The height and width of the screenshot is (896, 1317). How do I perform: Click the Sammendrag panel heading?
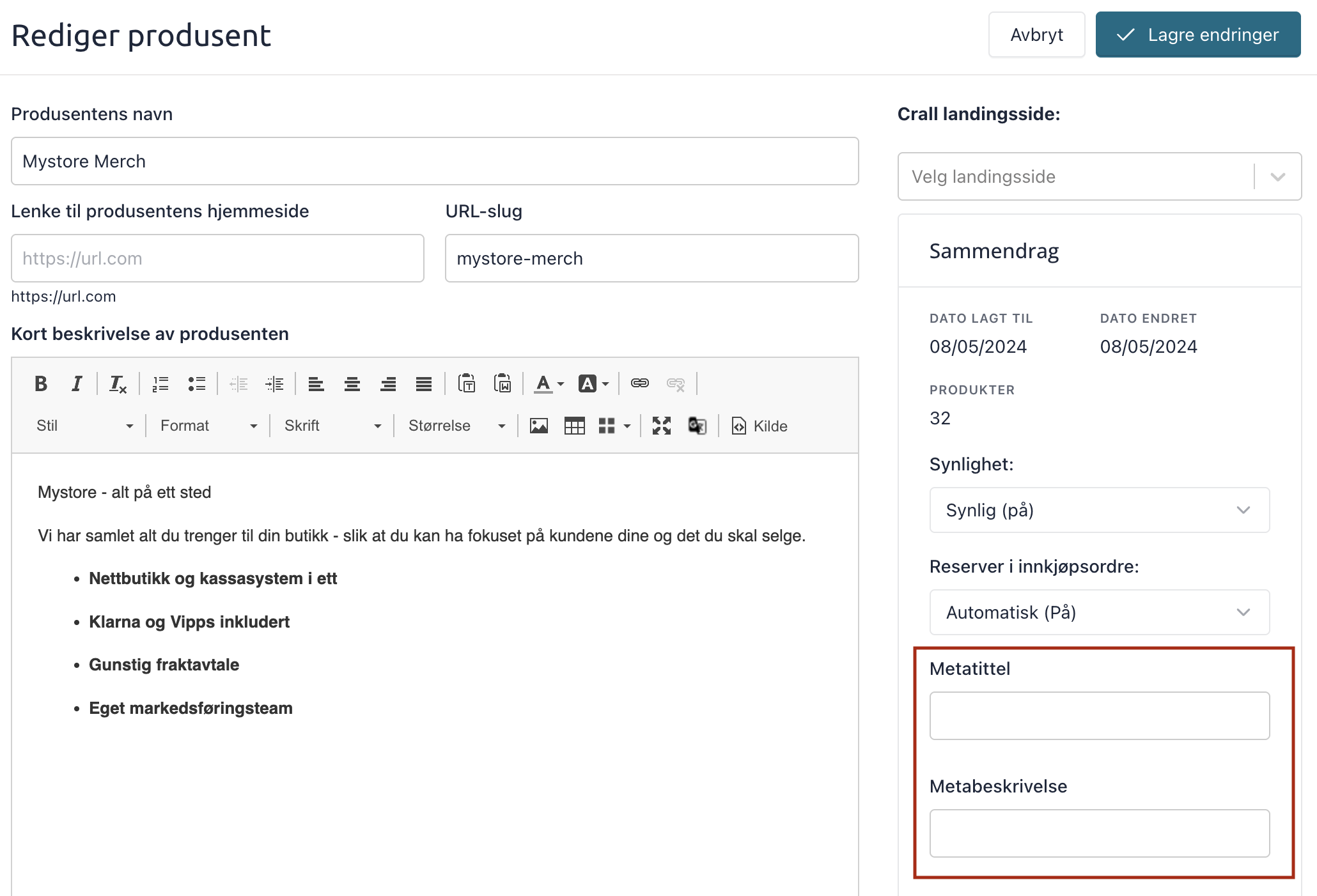994,251
